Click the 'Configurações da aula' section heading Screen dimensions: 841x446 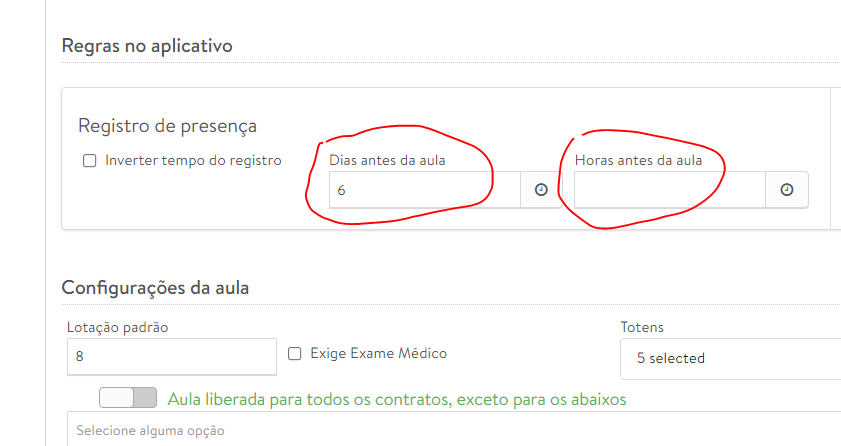[155, 288]
